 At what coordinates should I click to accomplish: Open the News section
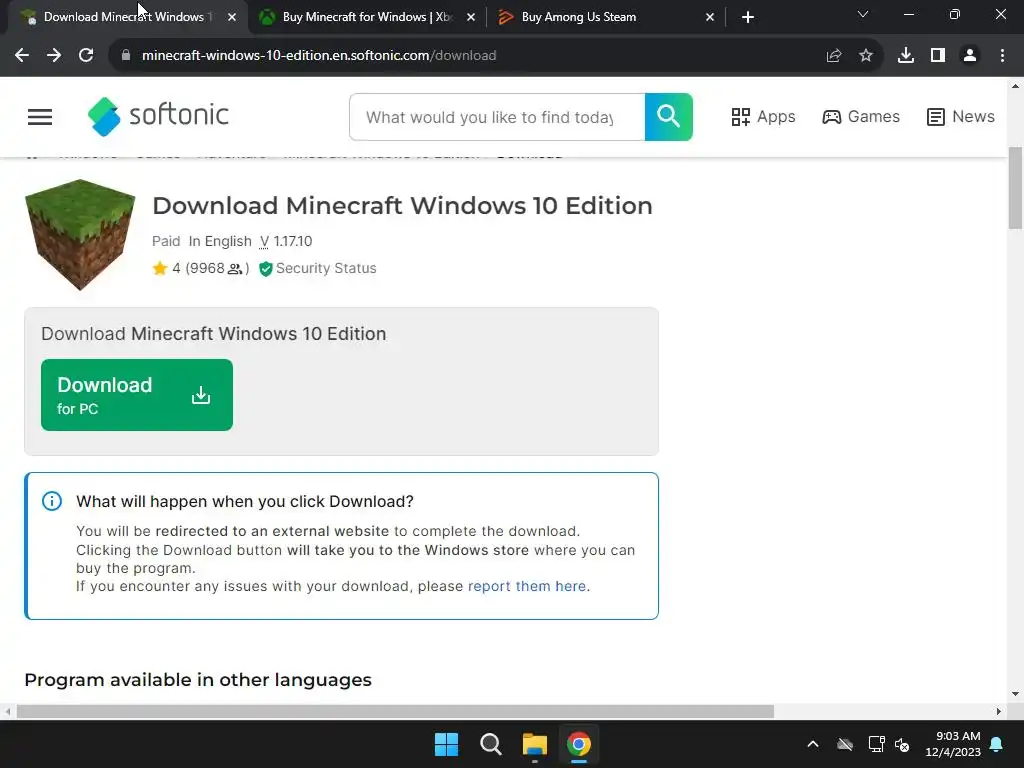tap(961, 117)
